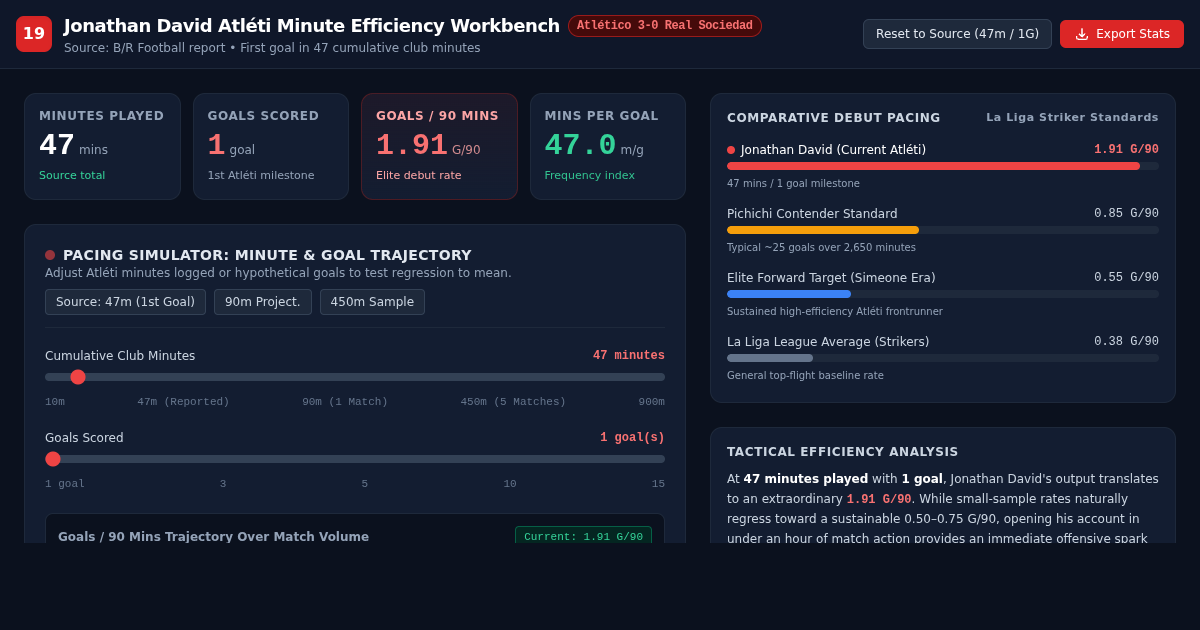This screenshot has width=1200, height=630.
Task: Click the 10m slider tick label
Action: (x=55, y=402)
